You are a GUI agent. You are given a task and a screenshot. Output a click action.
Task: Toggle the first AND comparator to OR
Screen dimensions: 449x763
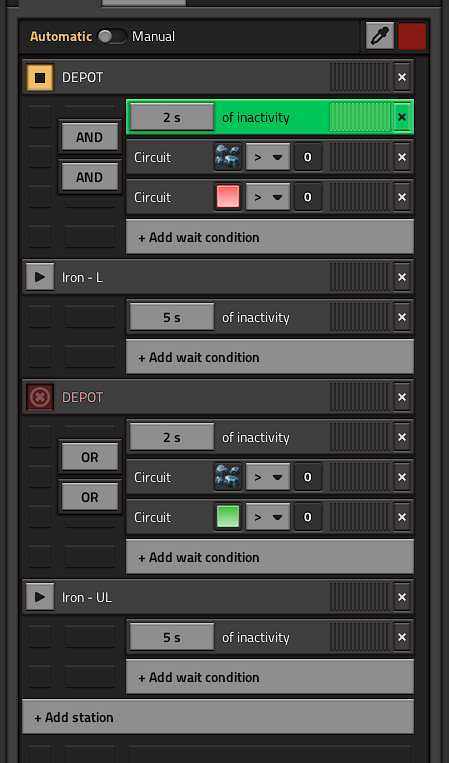(90, 137)
